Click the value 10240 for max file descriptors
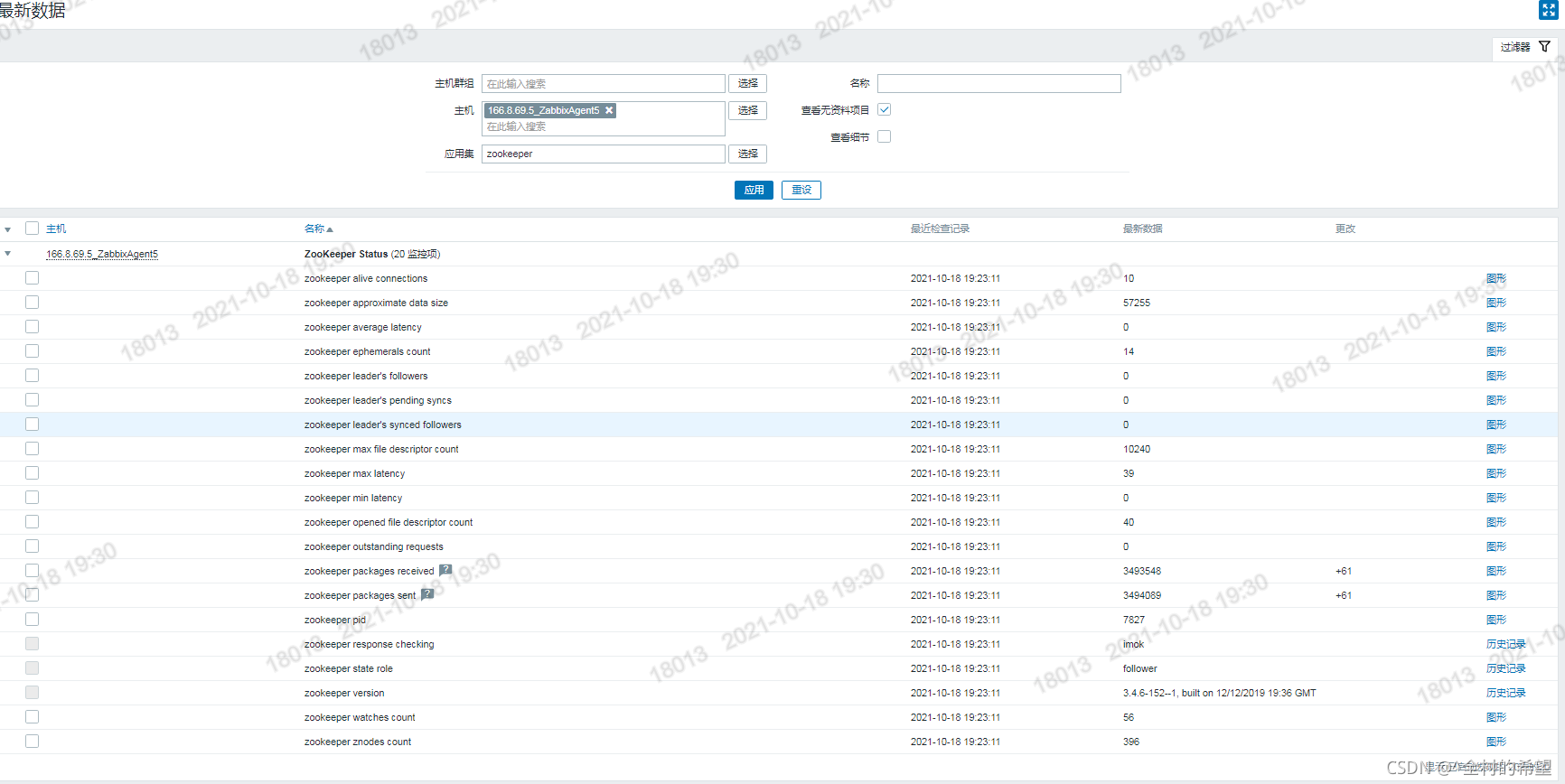Image resolution: width=1565 pixels, height=784 pixels. (x=1137, y=449)
